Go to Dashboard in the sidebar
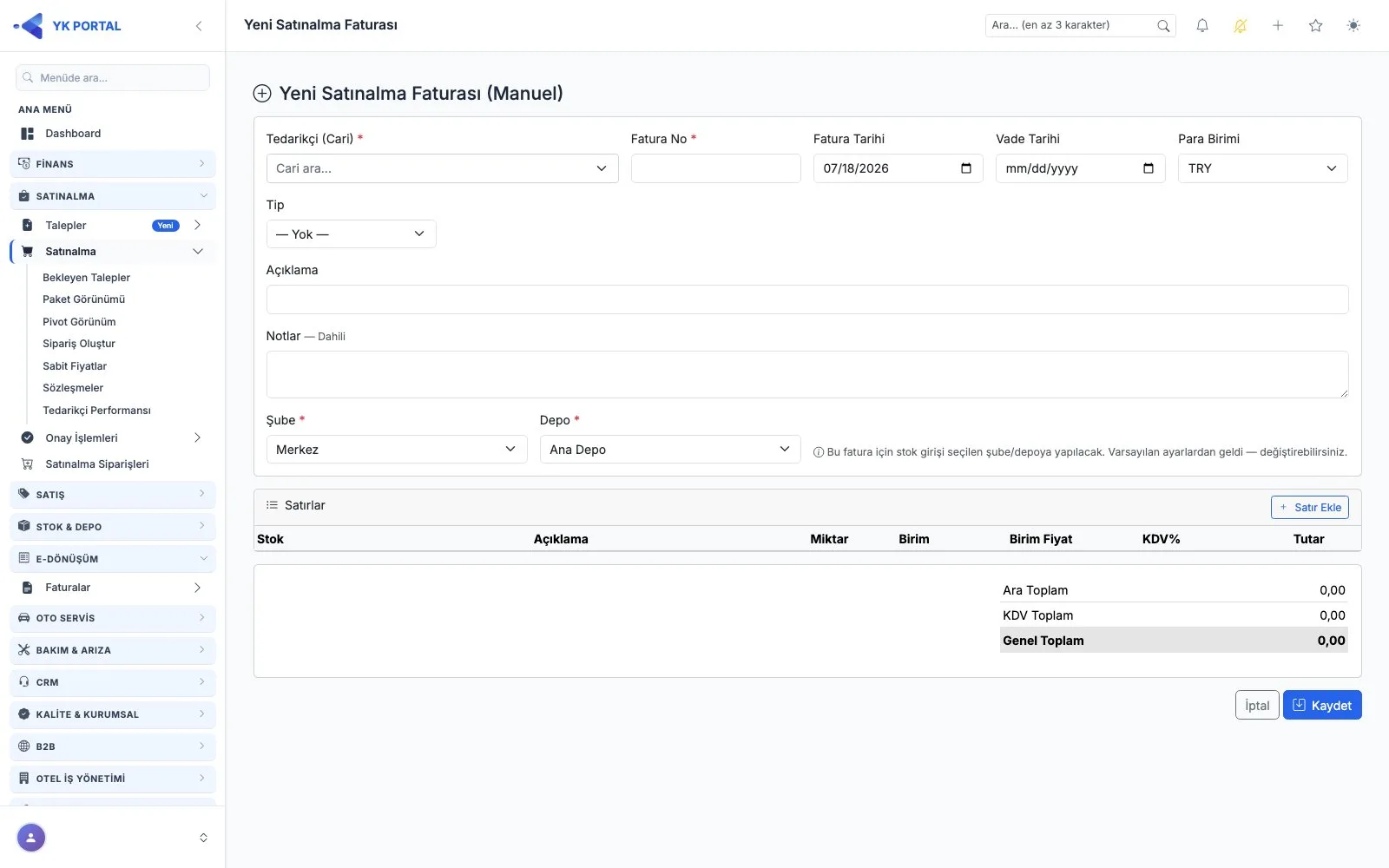 (73, 134)
